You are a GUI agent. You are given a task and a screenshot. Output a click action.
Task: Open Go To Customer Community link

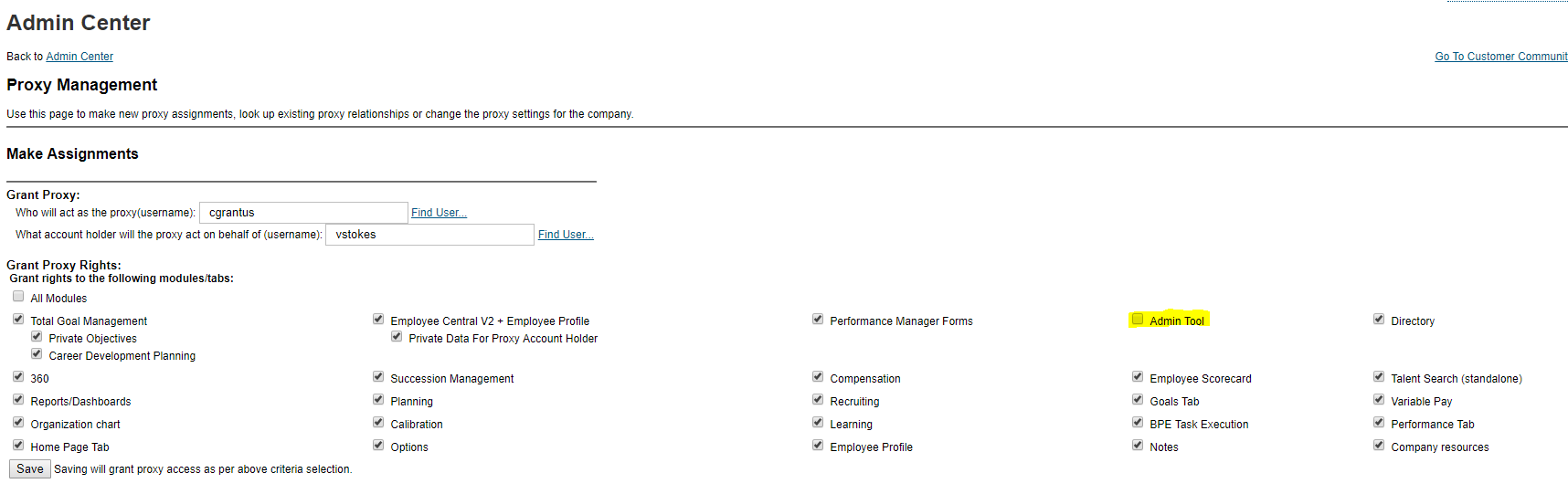(x=1501, y=57)
